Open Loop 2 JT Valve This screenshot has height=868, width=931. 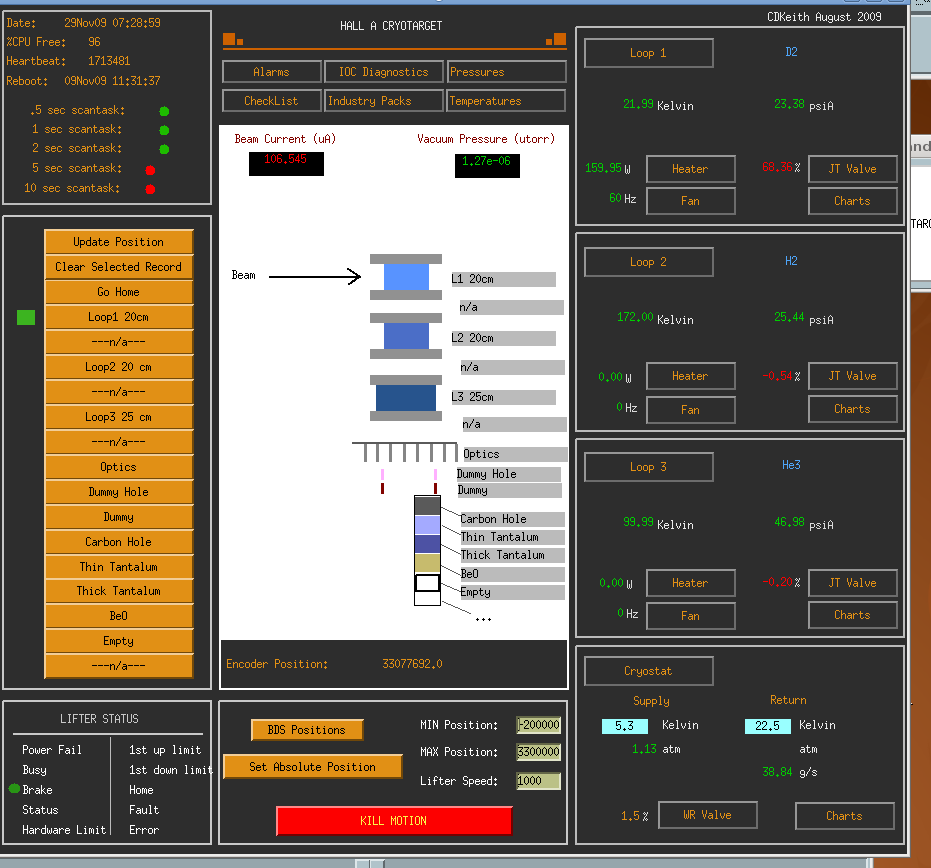tap(853, 376)
